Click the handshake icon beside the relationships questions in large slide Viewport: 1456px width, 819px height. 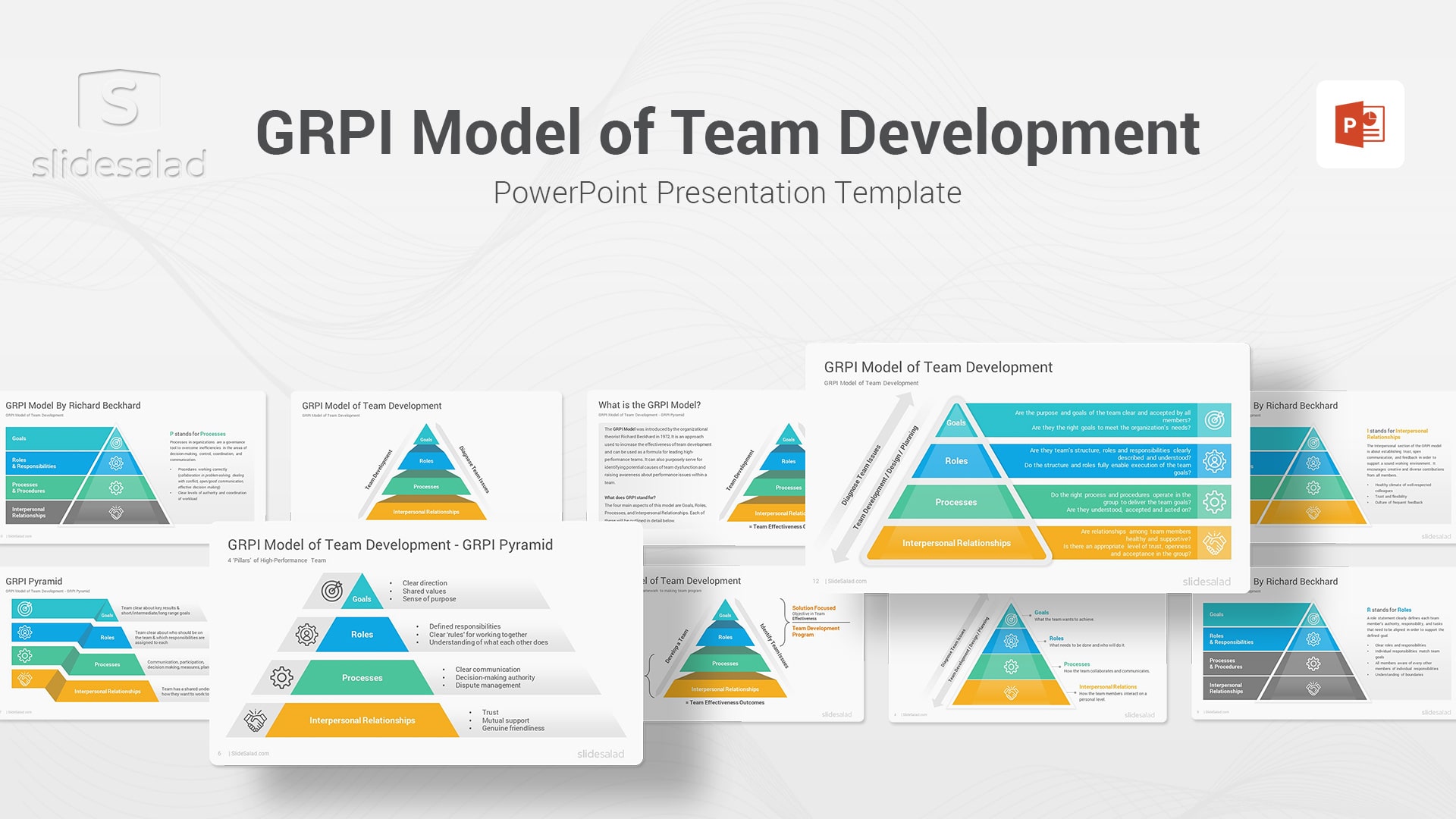1214,543
